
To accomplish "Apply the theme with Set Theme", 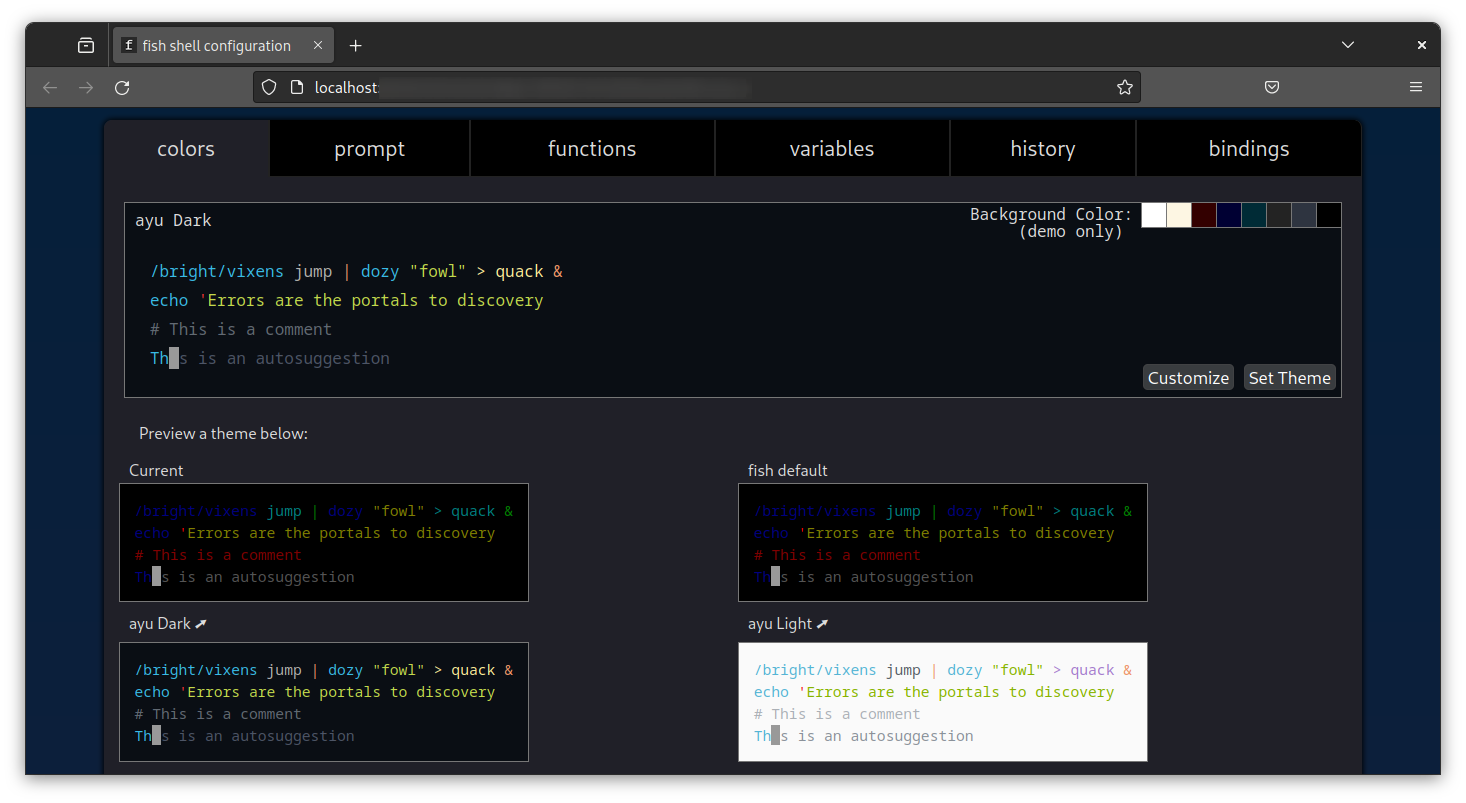I will tap(1289, 377).
